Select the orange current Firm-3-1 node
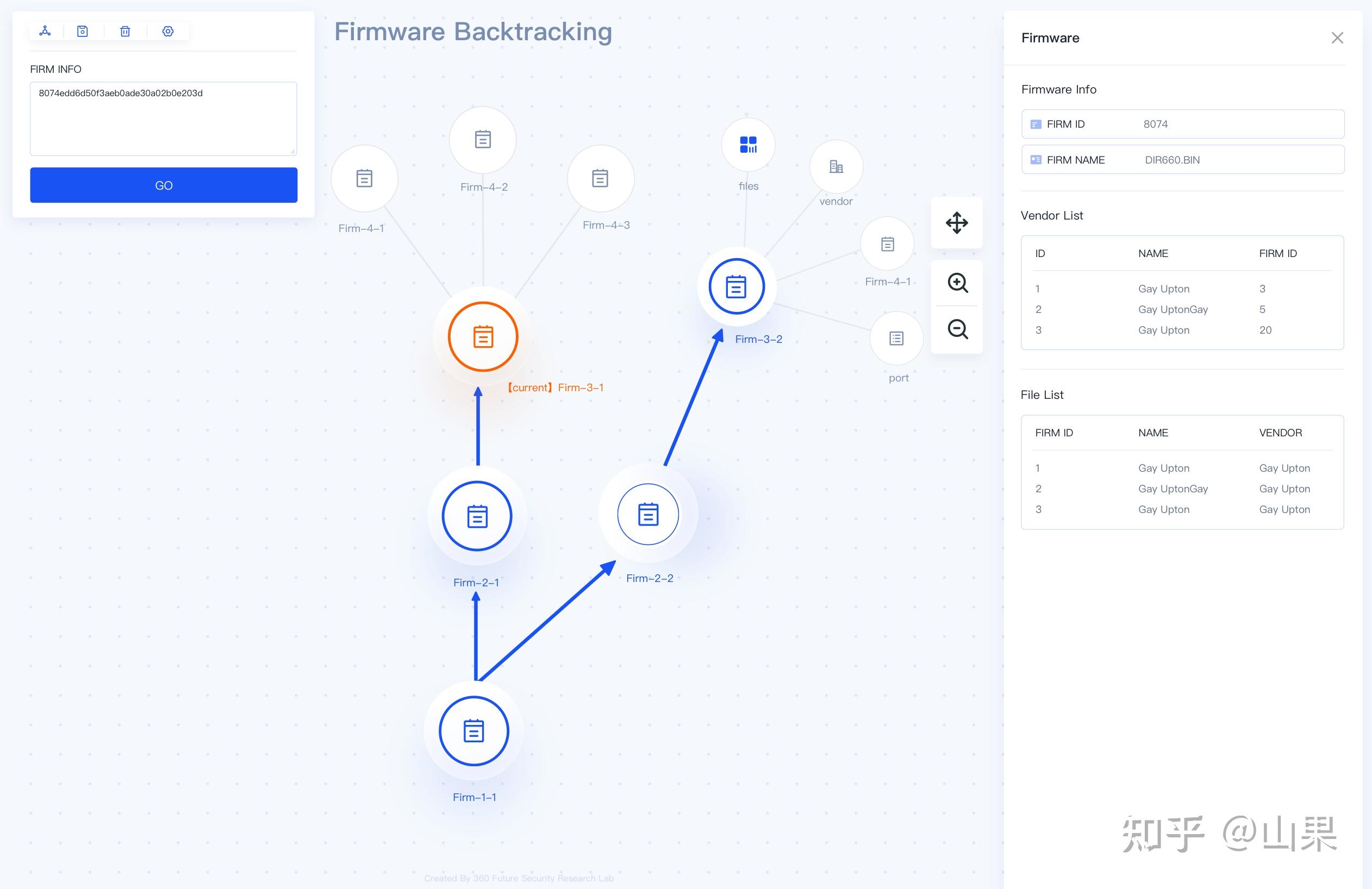Viewport: 1372px width, 889px height. click(483, 336)
